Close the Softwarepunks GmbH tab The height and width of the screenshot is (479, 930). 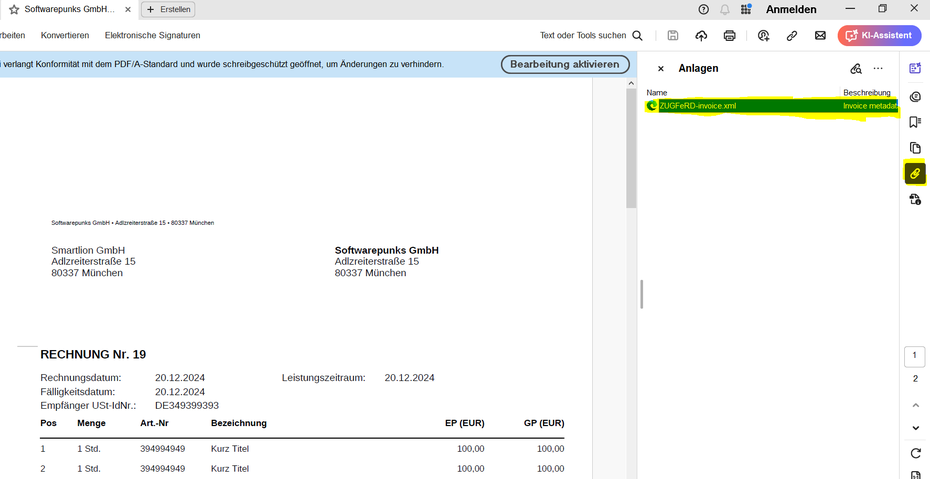128,9
